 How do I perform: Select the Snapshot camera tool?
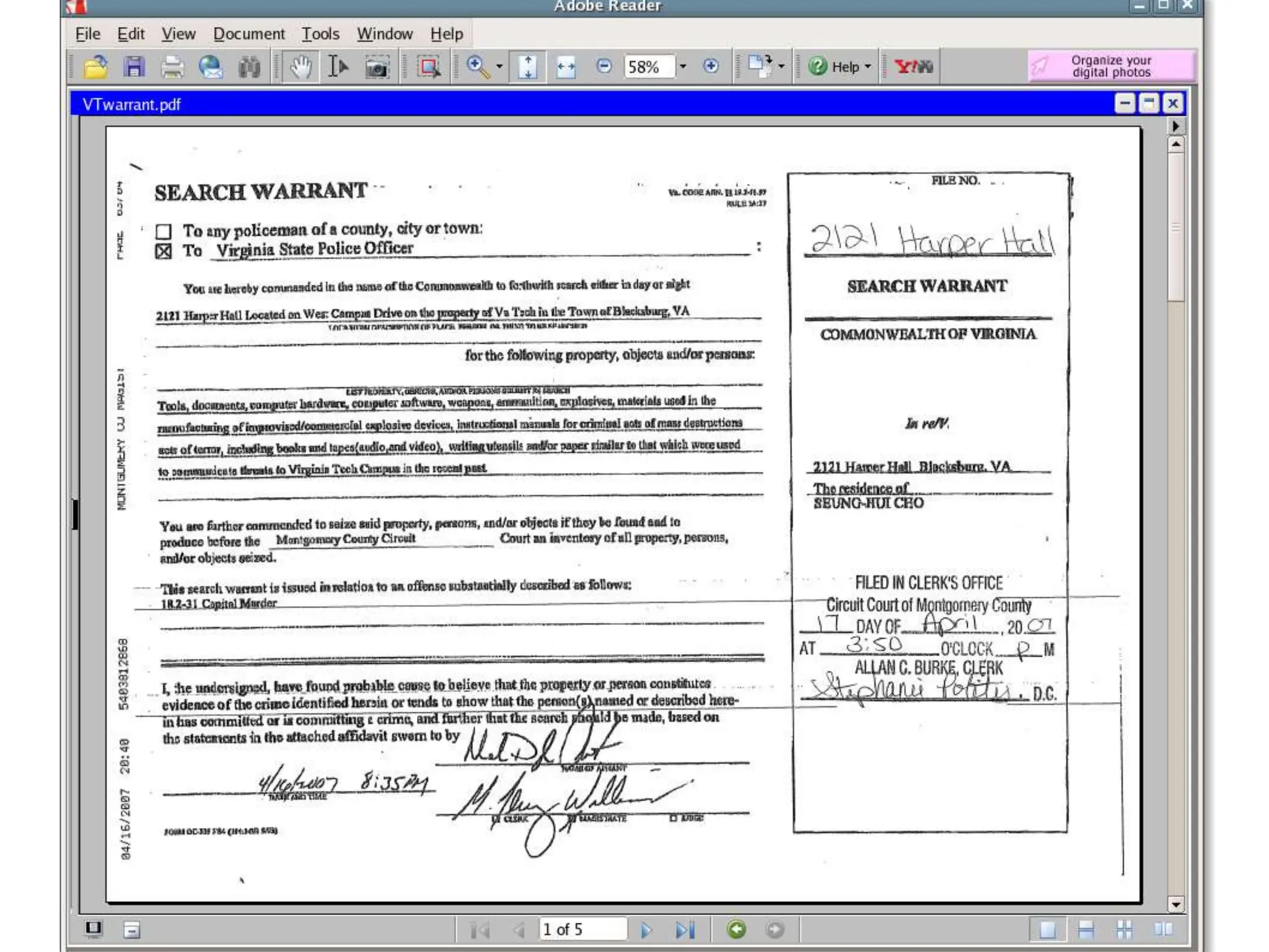coord(376,66)
